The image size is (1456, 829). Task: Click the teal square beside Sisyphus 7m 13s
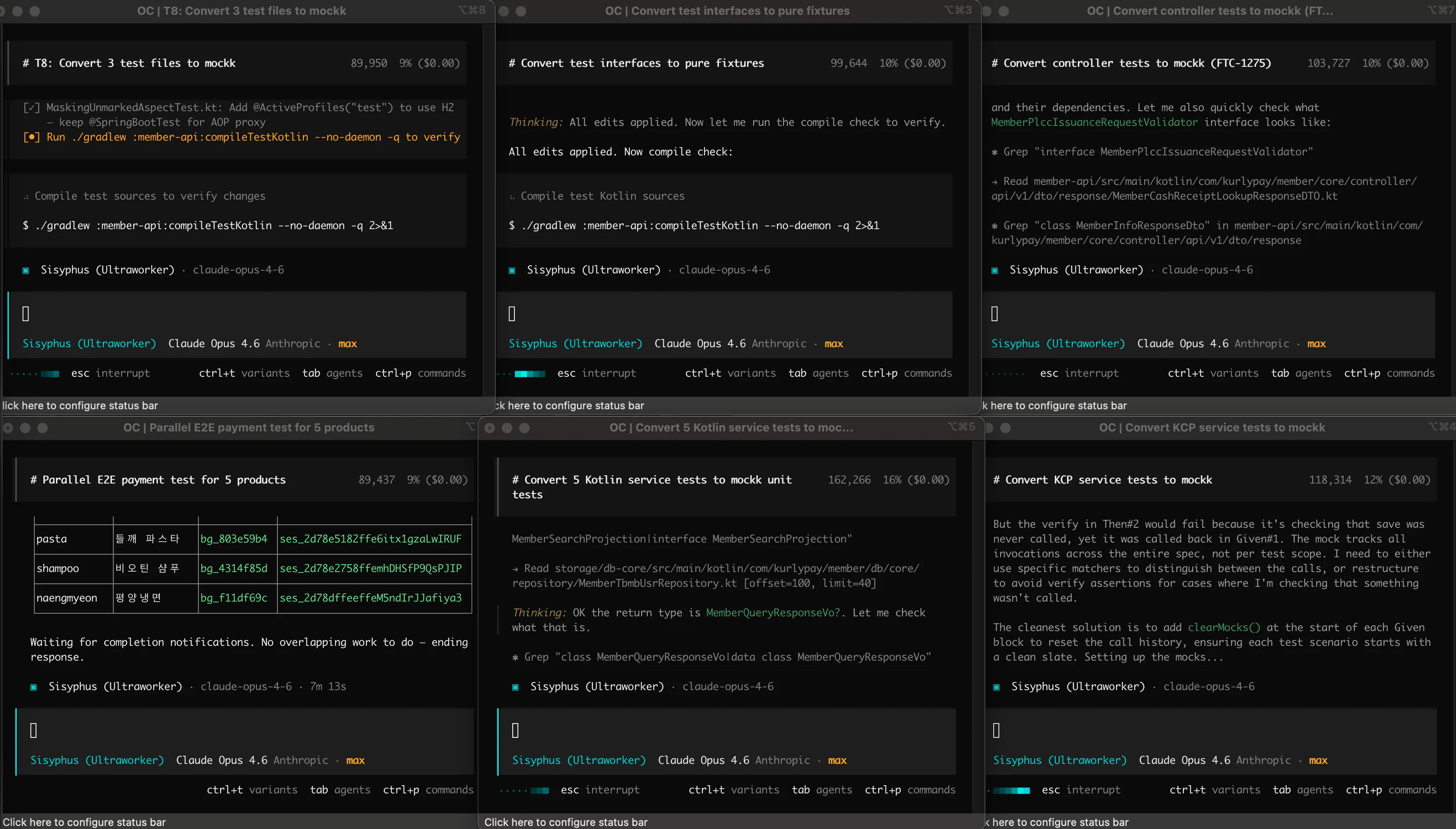click(x=33, y=687)
